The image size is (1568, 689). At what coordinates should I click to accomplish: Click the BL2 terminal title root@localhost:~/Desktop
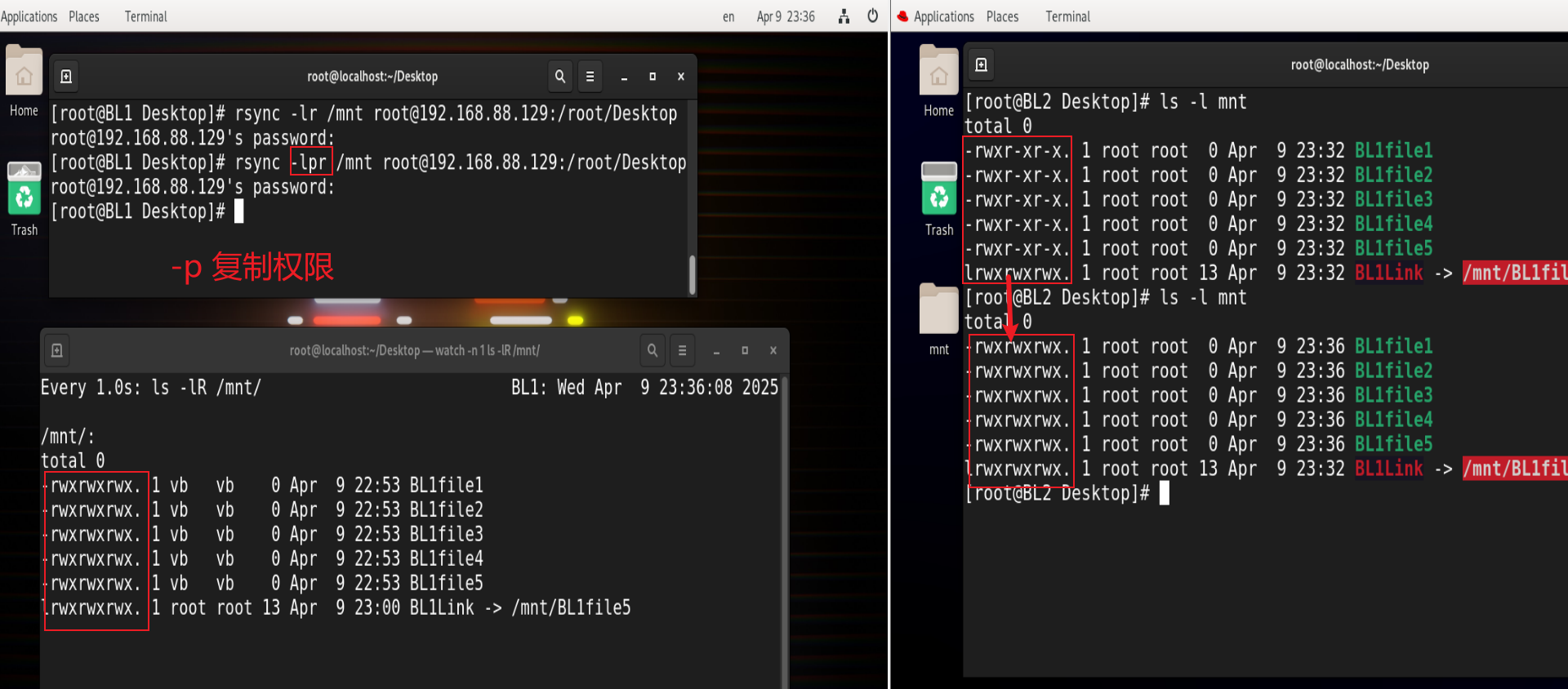pos(1360,64)
